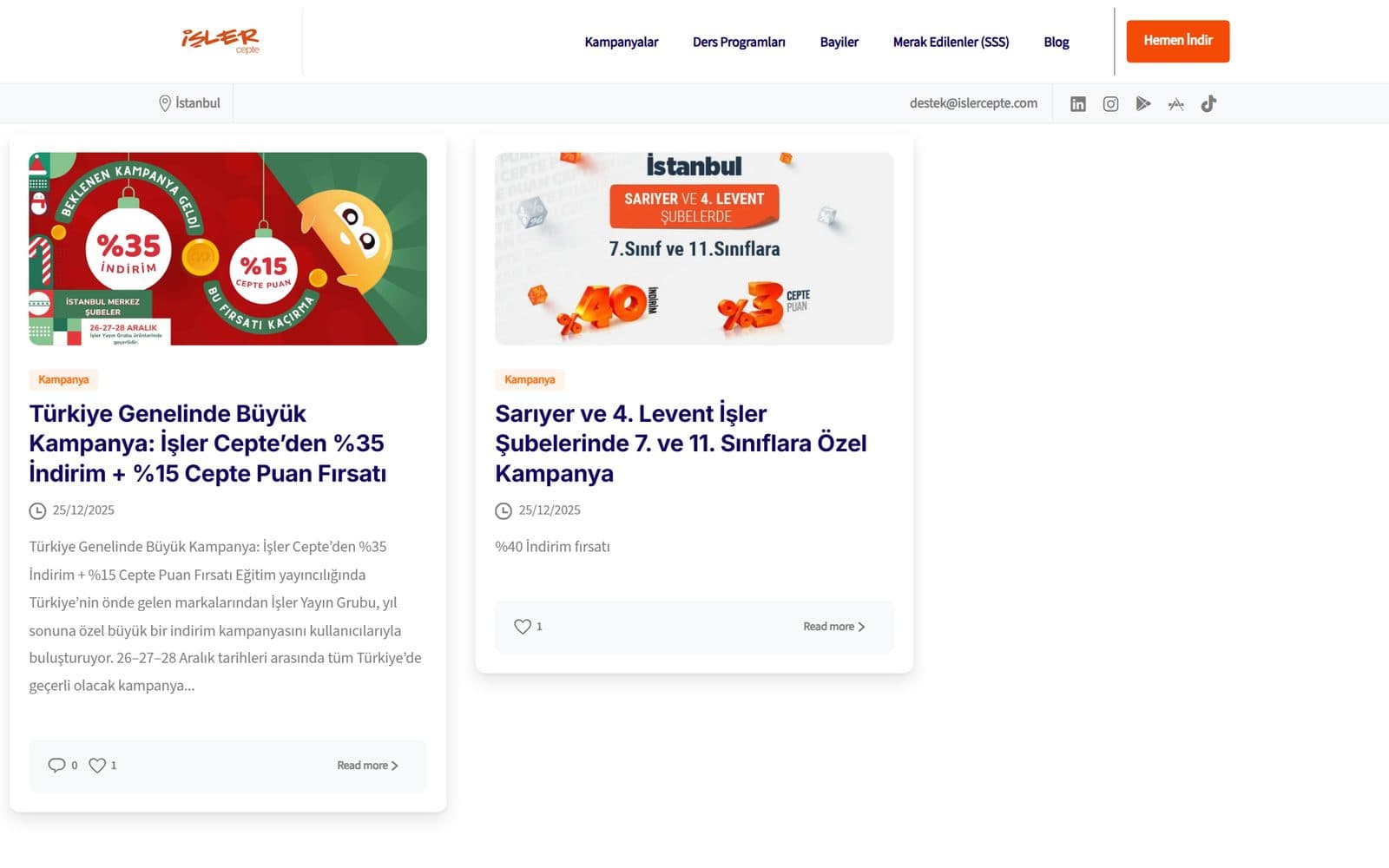Viewport: 1389px width, 868px height.
Task: Click clock icon on Sarıyer card
Action: point(504,510)
